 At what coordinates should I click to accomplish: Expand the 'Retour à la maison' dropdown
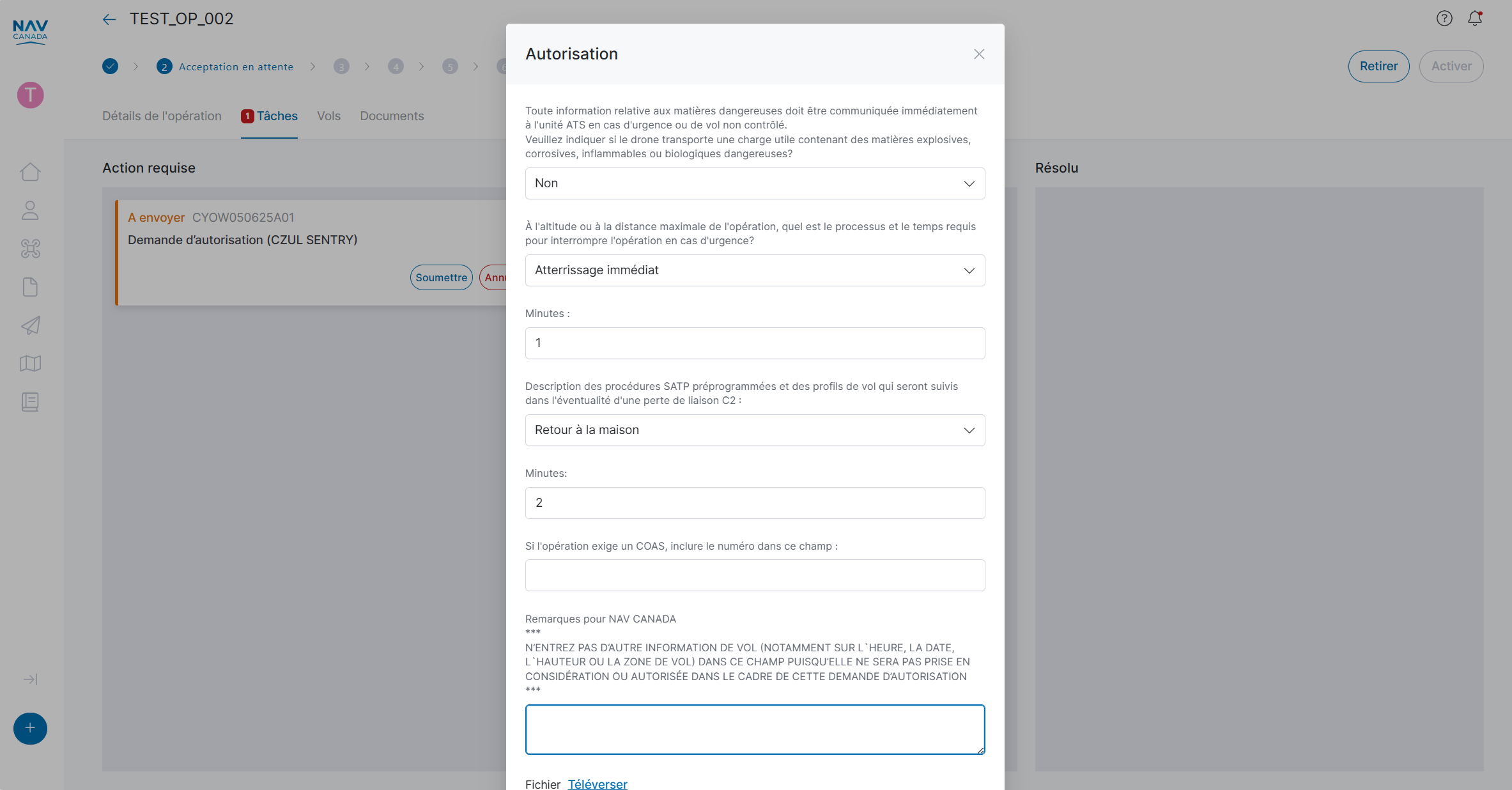pyautogui.click(x=755, y=430)
